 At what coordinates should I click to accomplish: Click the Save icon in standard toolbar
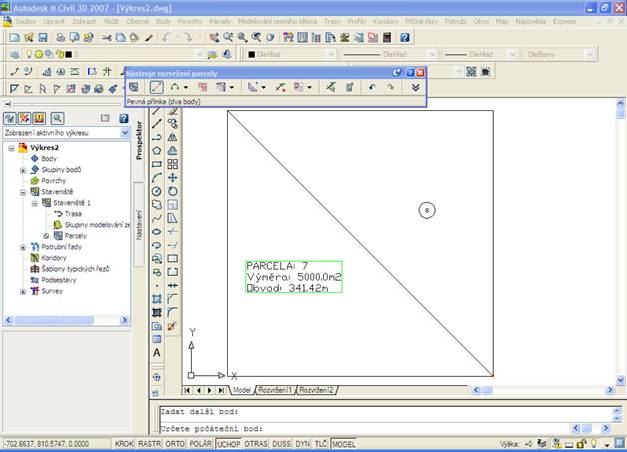[x=43, y=38]
